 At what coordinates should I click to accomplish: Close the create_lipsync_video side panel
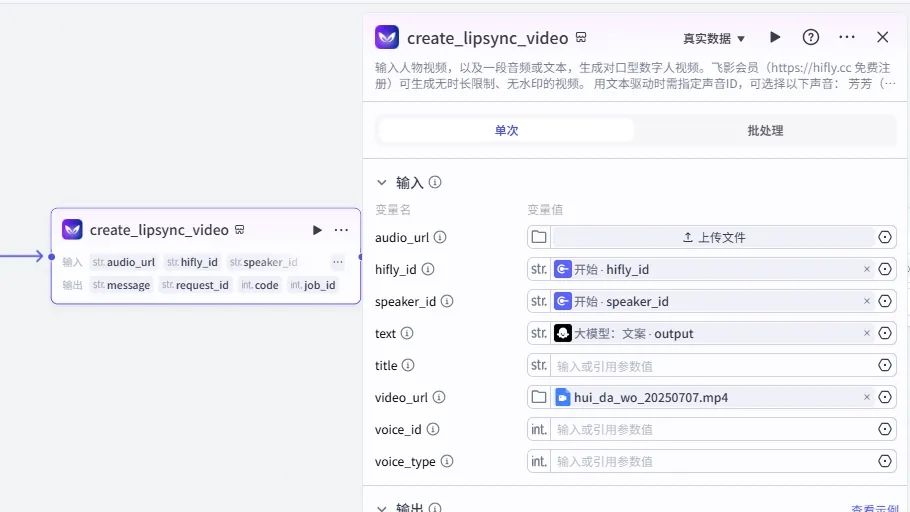tap(883, 37)
